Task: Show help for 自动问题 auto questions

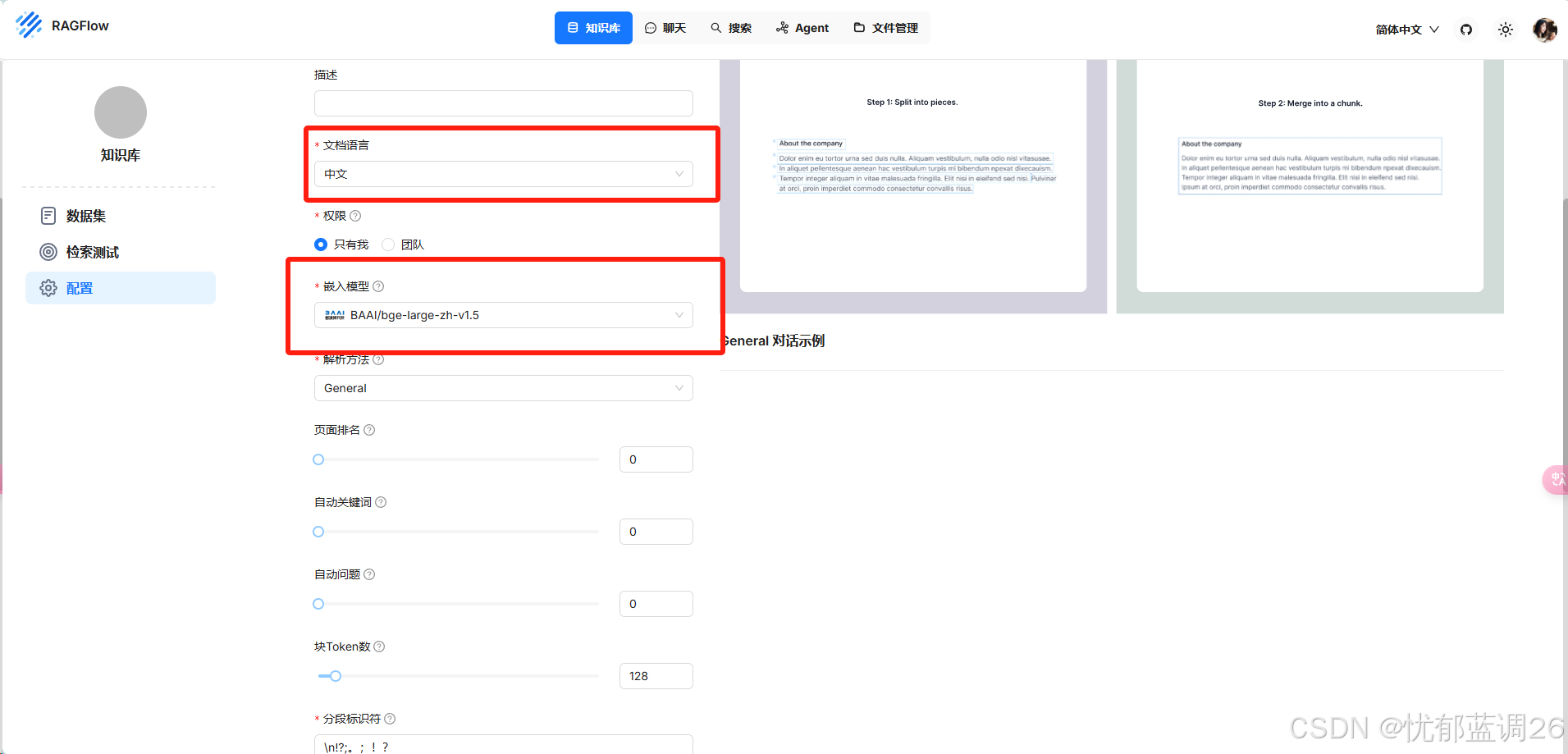Action: [x=369, y=574]
